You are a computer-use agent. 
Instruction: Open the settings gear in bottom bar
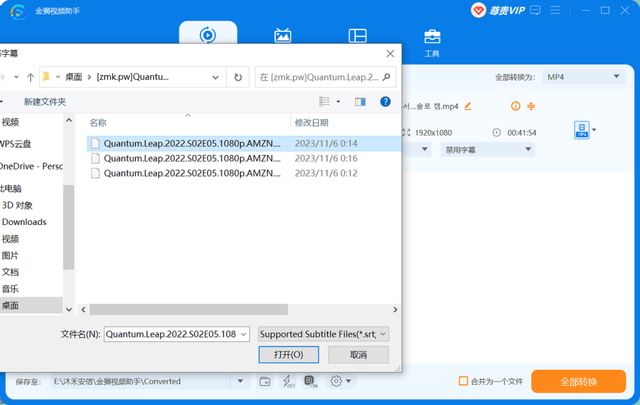(x=336, y=381)
